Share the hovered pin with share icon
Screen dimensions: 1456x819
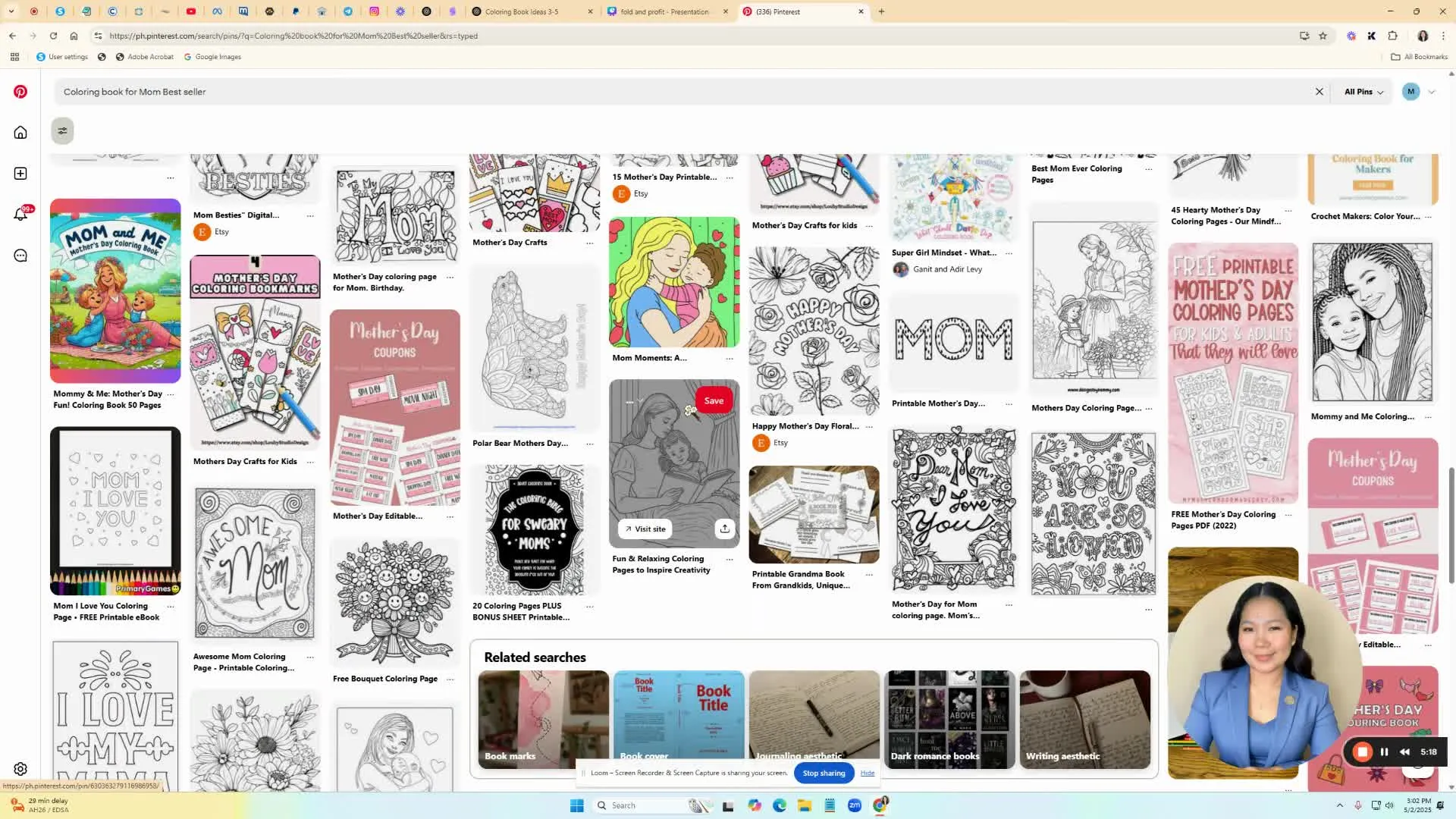[x=724, y=529]
